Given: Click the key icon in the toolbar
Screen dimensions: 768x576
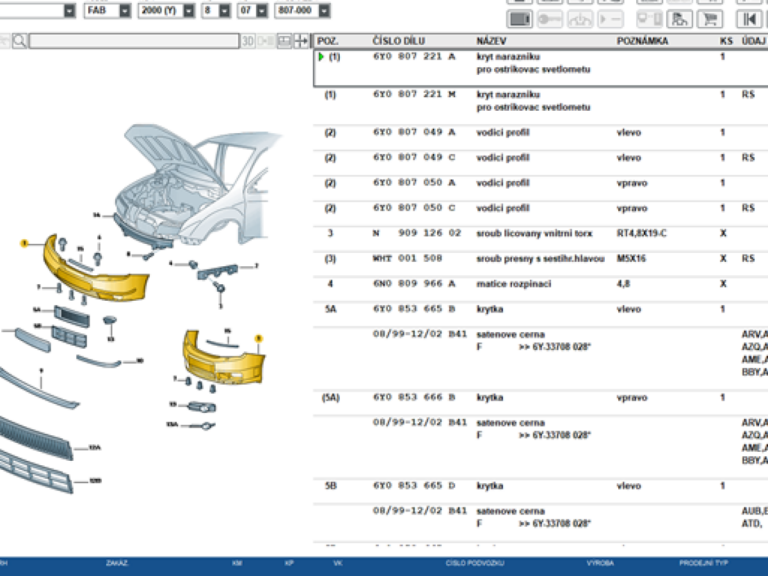Looking at the screenshot, I should coord(550,19).
